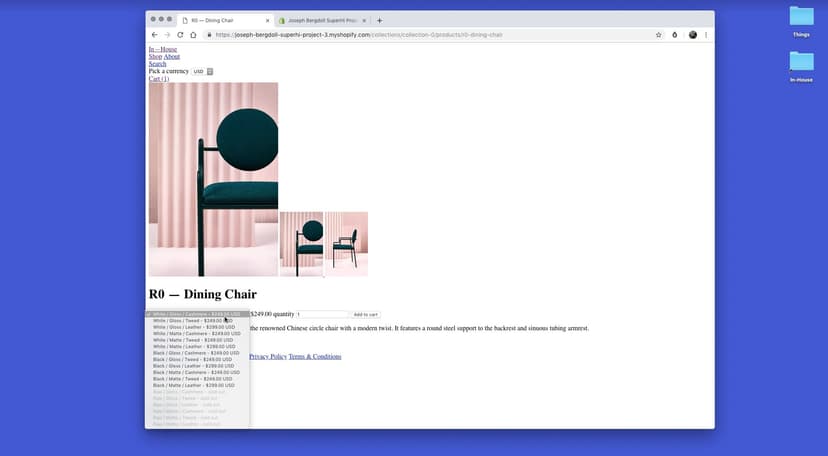Pick the Black / Gloss / Cashmere option
Image resolution: width=828 pixels, height=456 pixels.
coord(196,353)
